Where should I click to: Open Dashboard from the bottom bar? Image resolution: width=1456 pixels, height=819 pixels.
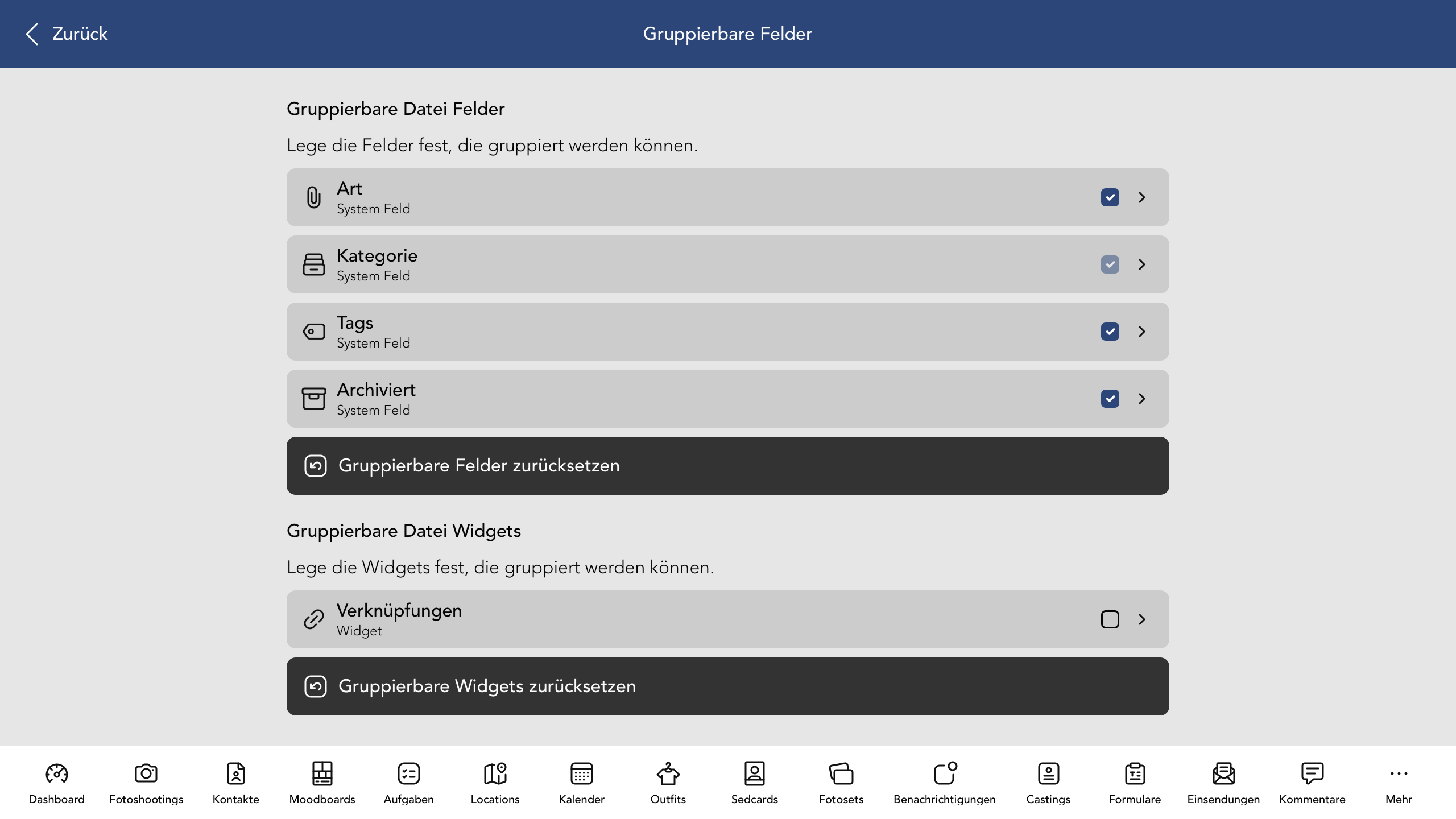click(x=56, y=783)
